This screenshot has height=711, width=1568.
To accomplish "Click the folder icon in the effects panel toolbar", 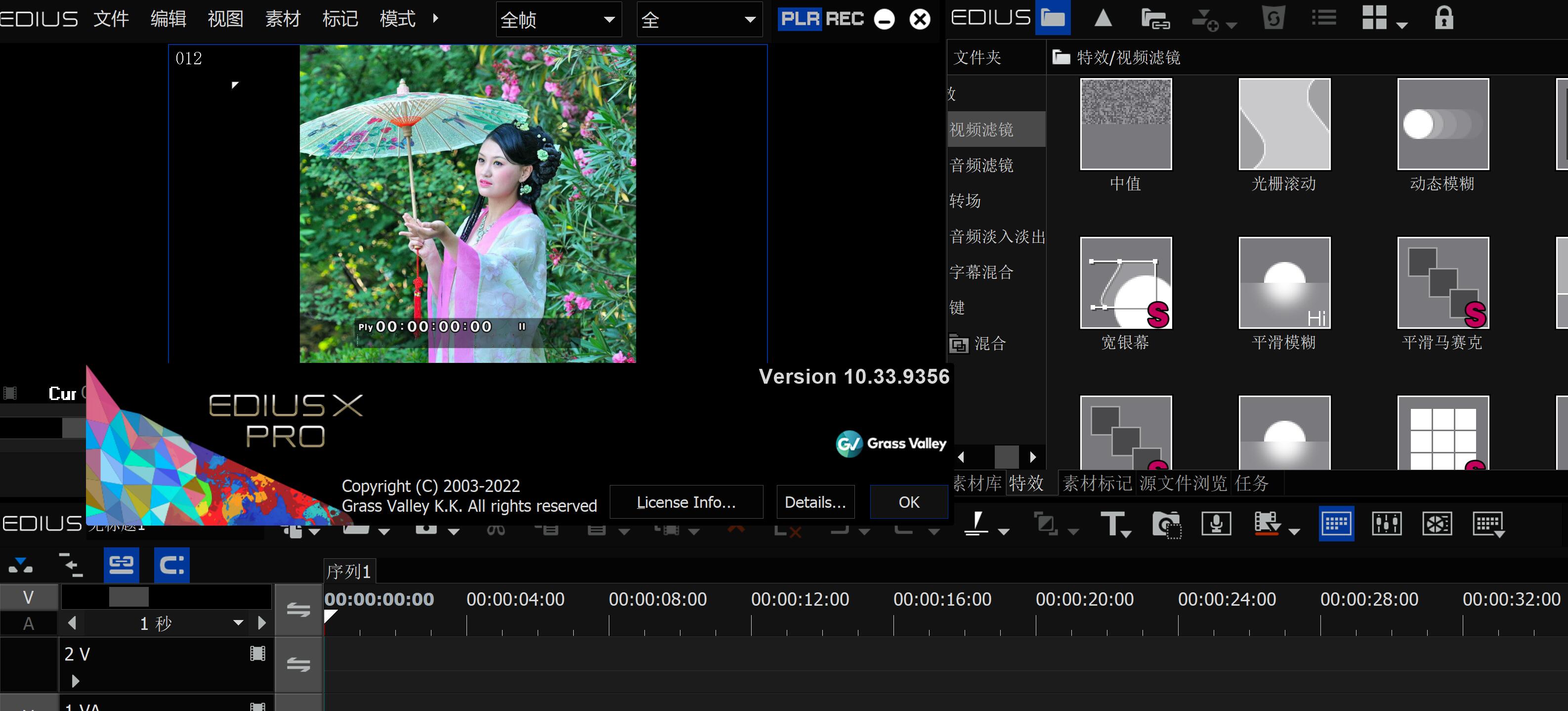I will pos(1053,18).
